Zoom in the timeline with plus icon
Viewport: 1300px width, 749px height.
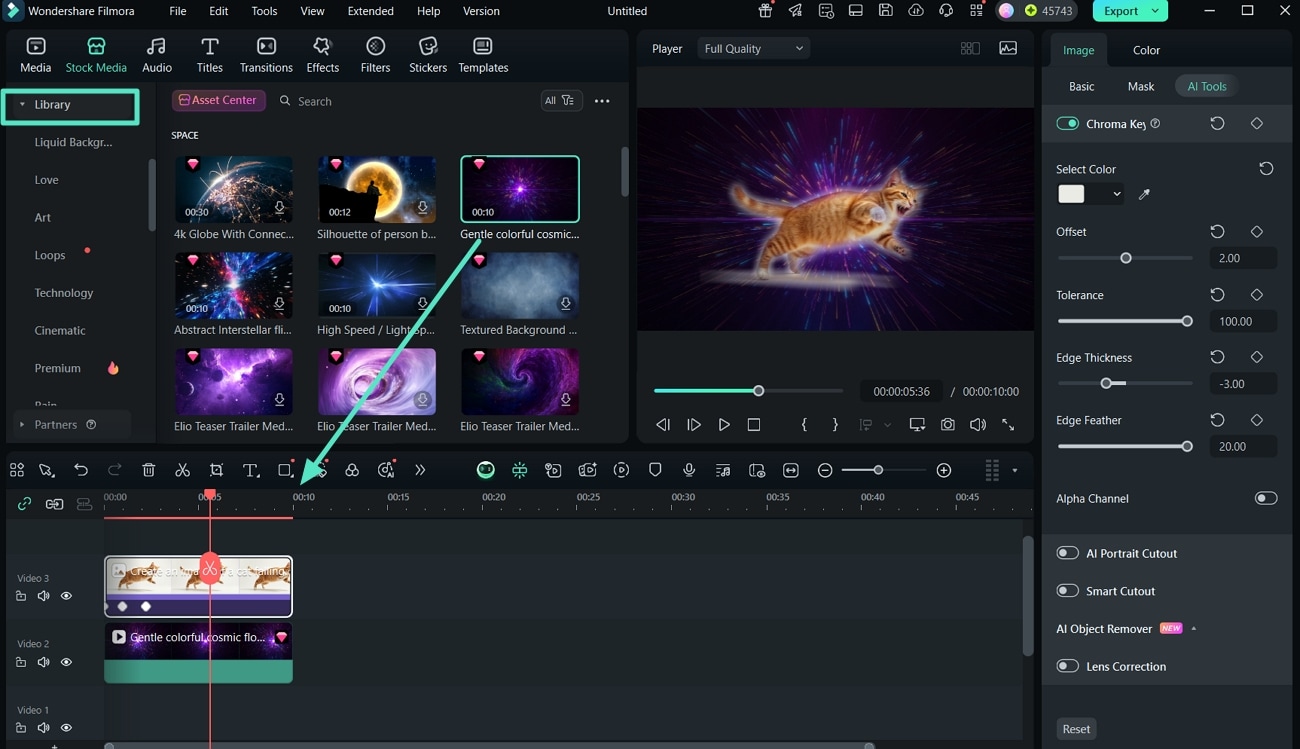click(x=943, y=470)
